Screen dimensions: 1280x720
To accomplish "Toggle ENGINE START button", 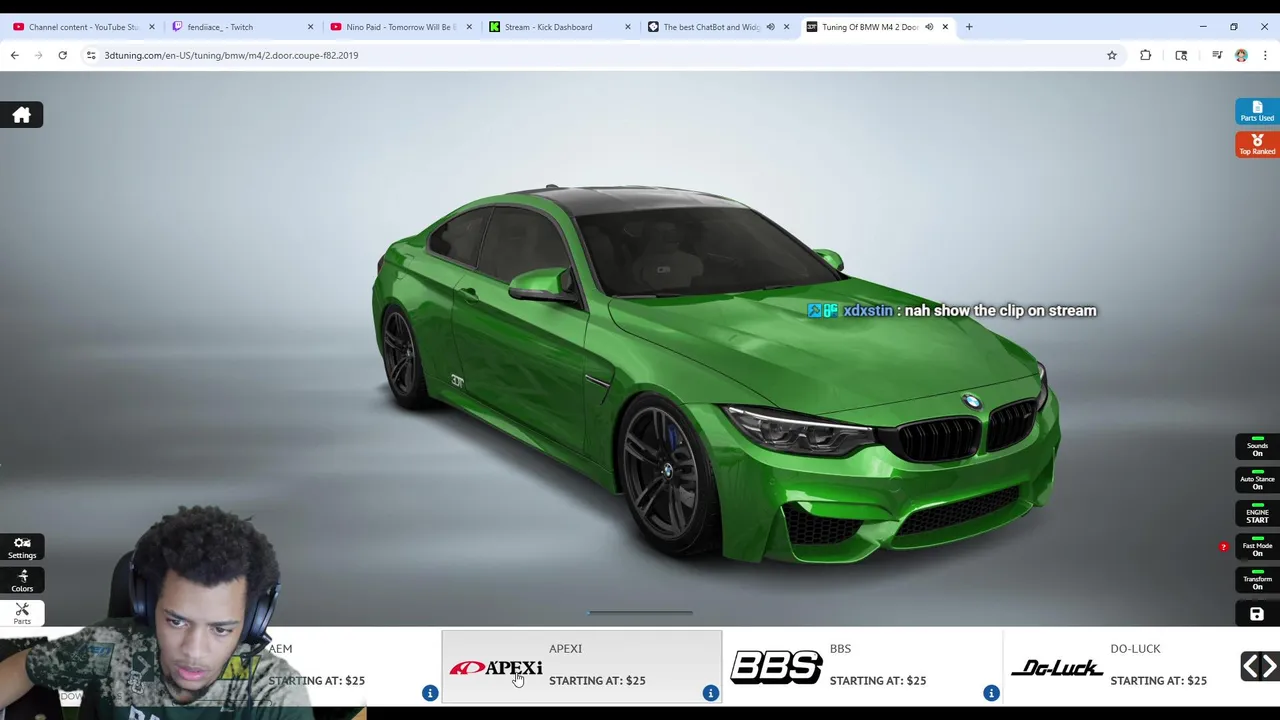I will pyautogui.click(x=1257, y=513).
